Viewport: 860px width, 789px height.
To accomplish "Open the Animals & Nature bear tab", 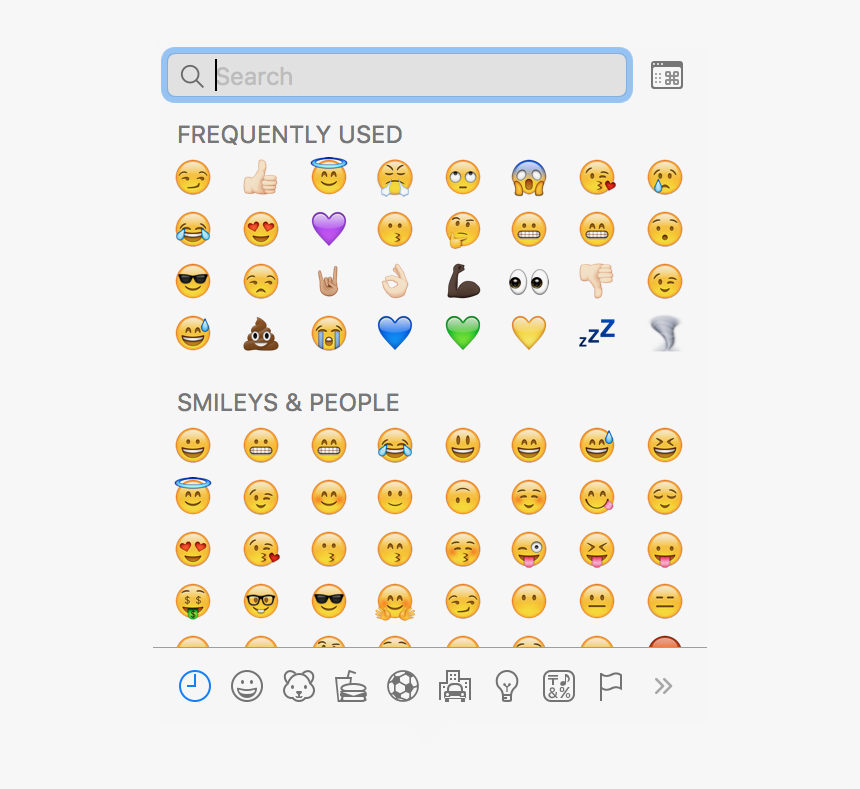I will click(298, 686).
